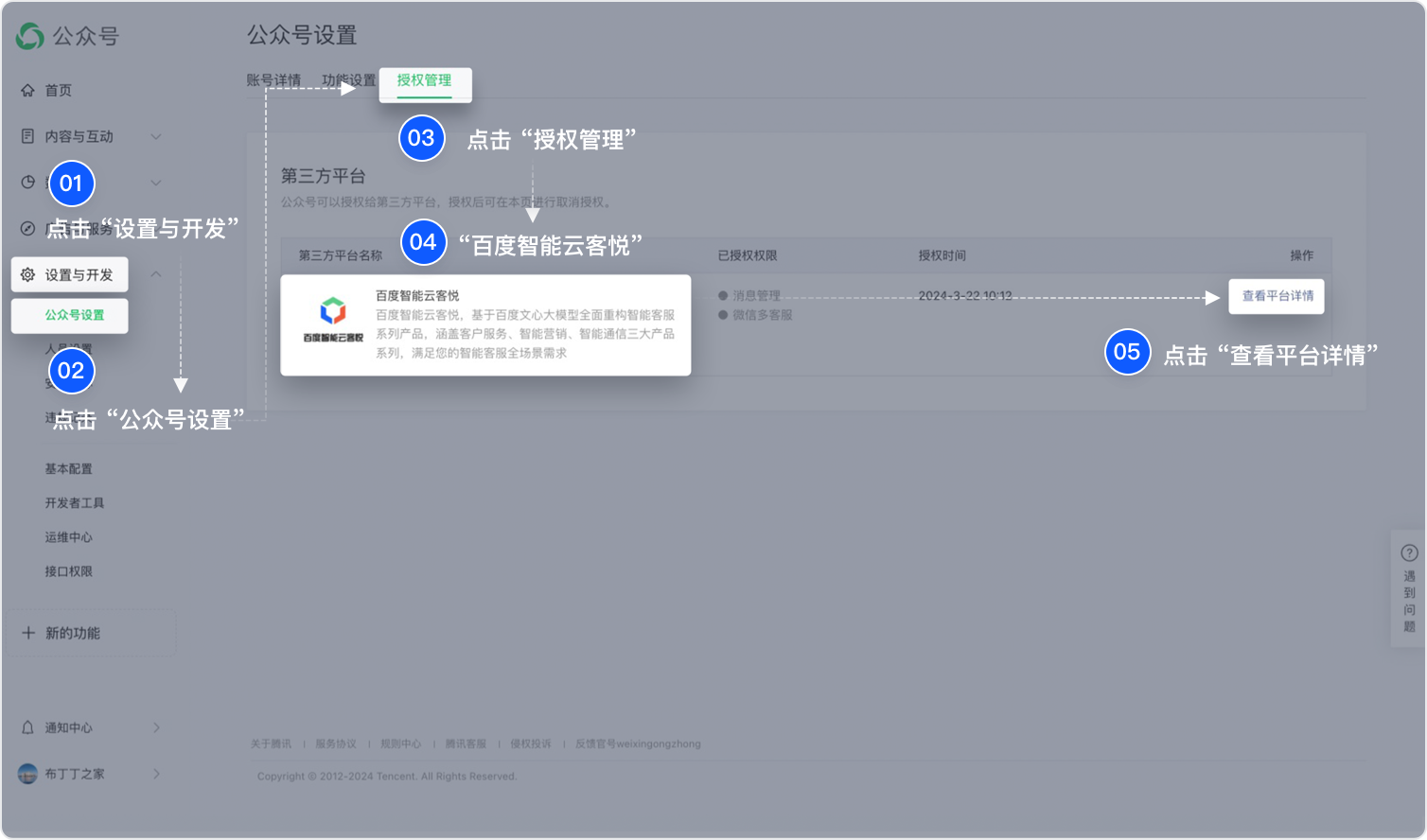Click the 百度智能云客悦 platform logo
The width and height of the screenshot is (1427, 840).
pos(333,320)
